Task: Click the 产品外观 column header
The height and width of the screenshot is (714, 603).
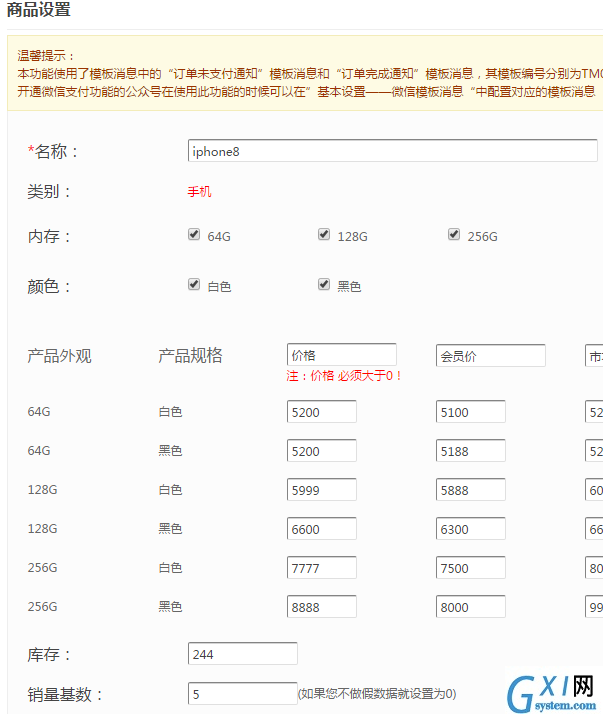Action: 60,356
